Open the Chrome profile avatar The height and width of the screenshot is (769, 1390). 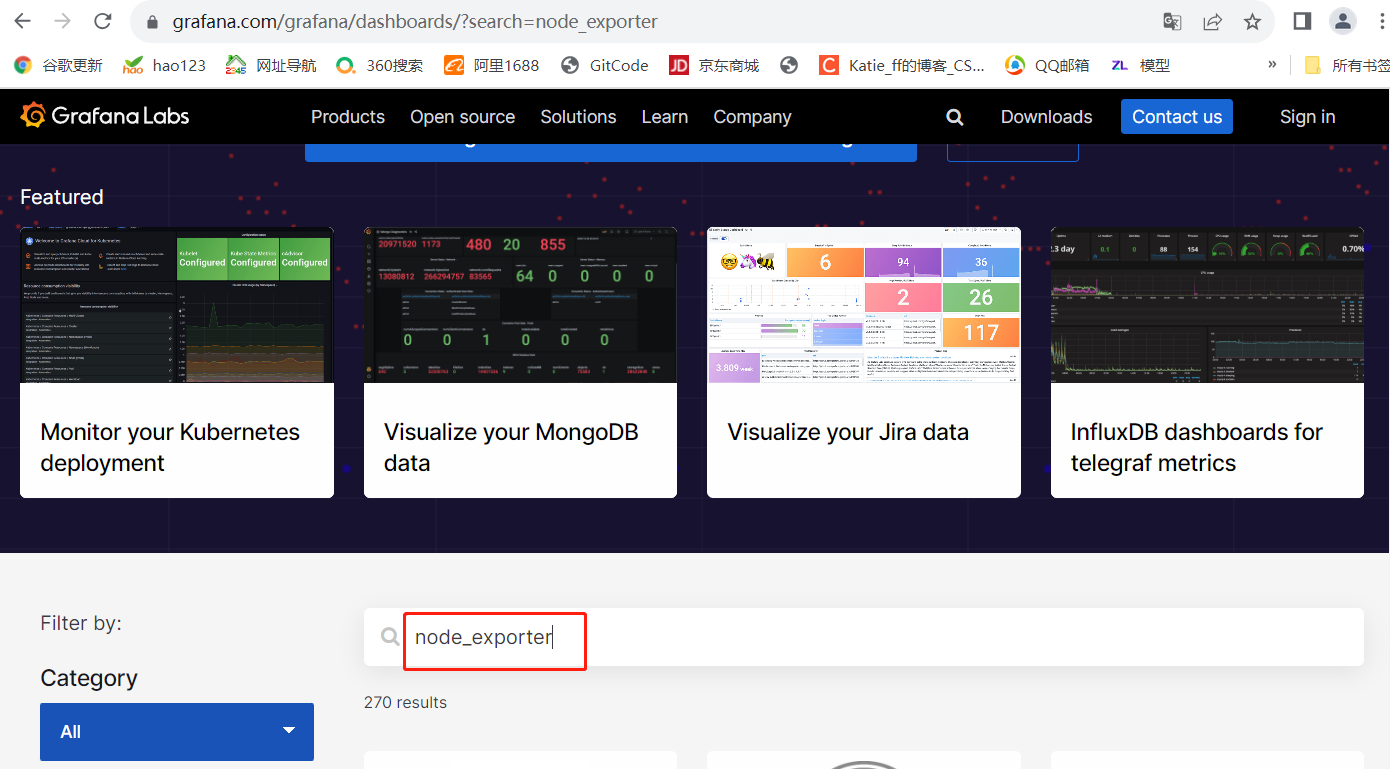(1342, 21)
